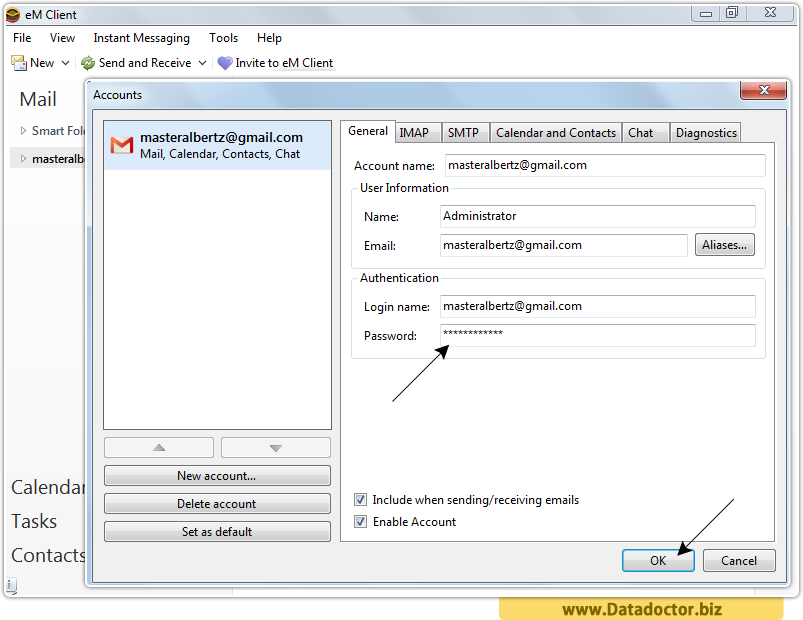Click the Set as default button
This screenshot has height=620, width=803.
point(217,531)
